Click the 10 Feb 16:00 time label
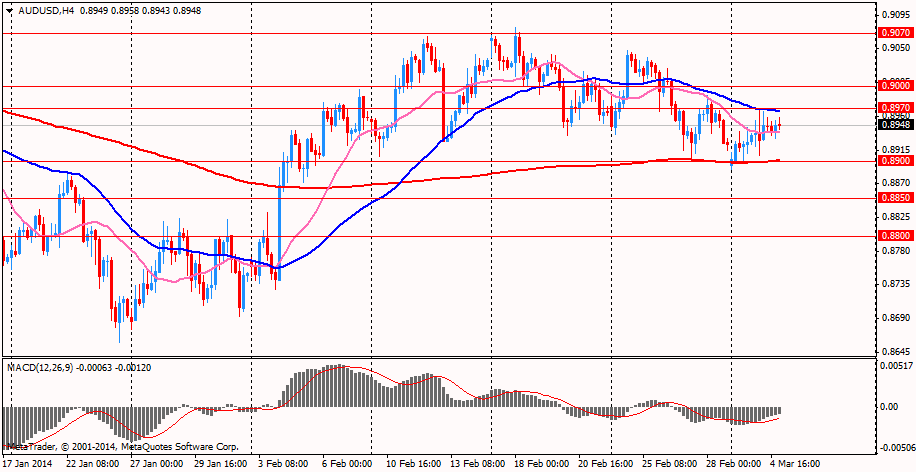 click(x=415, y=463)
